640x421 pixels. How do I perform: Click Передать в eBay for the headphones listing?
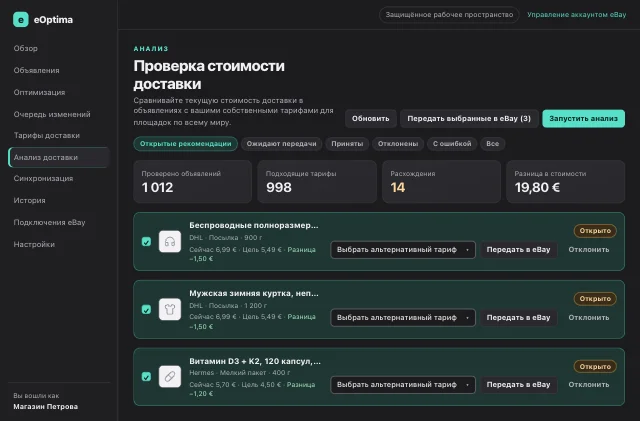click(518, 249)
